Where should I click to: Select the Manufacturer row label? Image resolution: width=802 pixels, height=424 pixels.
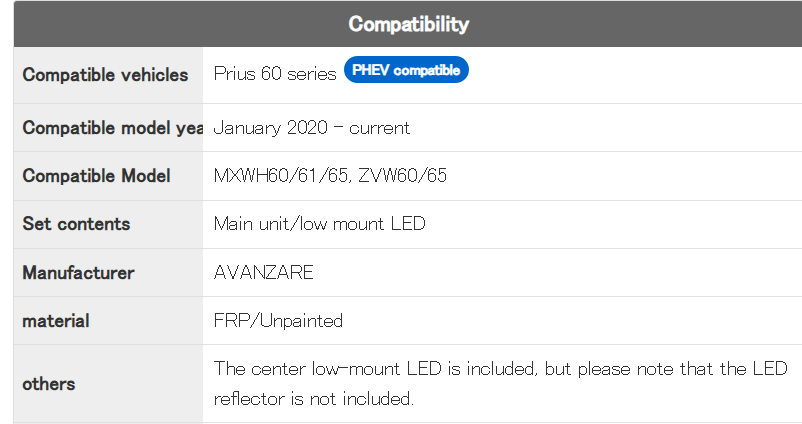click(x=78, y=272)
